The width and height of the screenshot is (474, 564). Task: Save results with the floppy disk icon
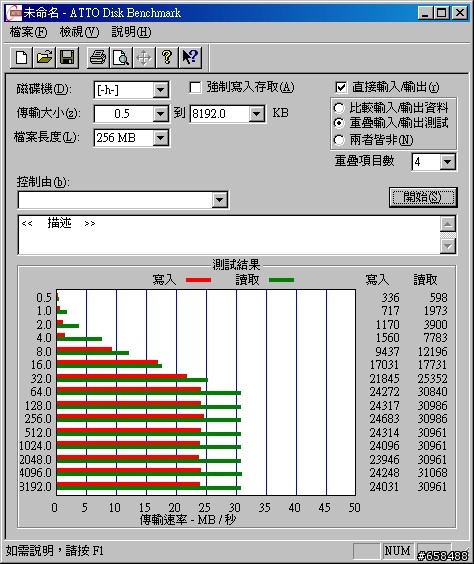click(x=67, y=57)
